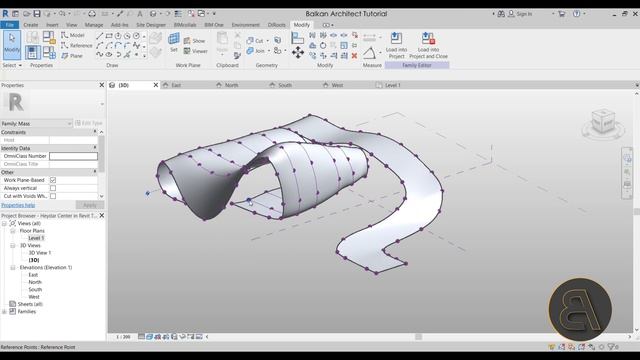The width and height of the screenshot is (640, 360).
Task: Open the Cut geometry dropdown arrow
Action: pos(268,41)
